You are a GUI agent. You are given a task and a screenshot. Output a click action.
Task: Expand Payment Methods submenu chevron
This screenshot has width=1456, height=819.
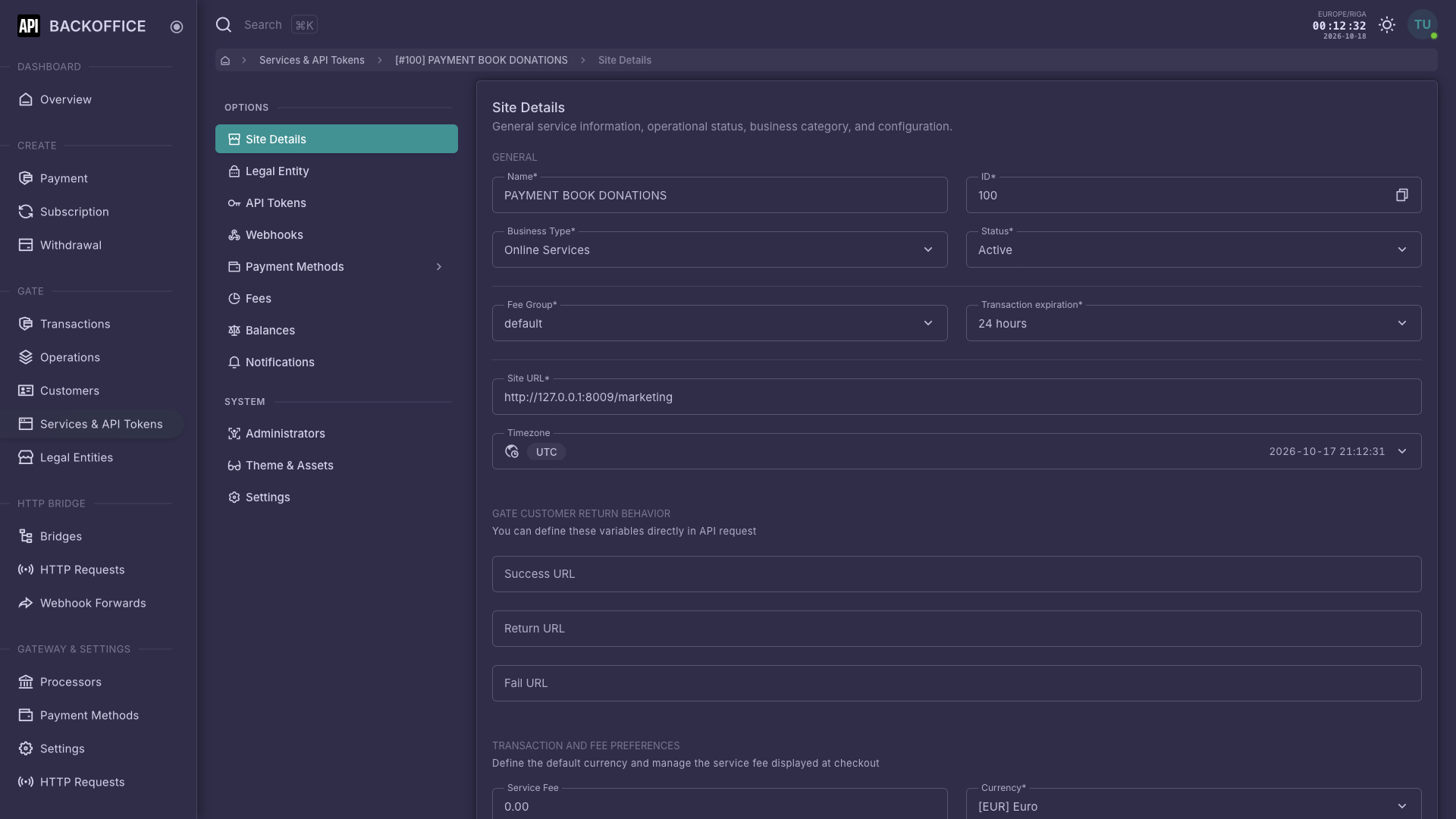439,267
